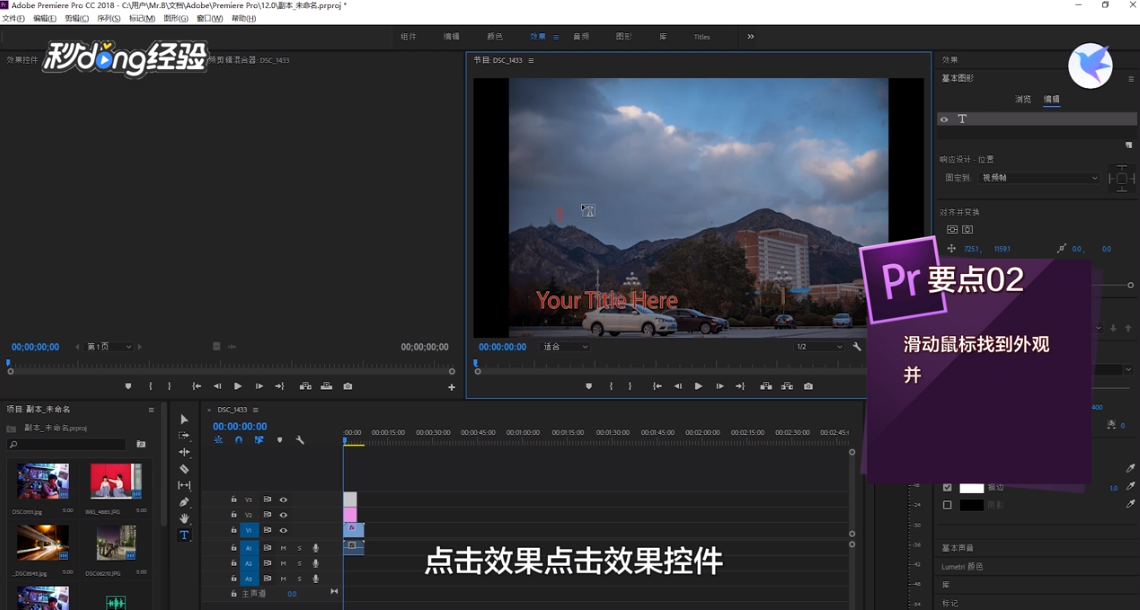The width and height of the screenshot is (1140, 610).
Task: Mark Out point in Program Monitor
Action: tap(630, 386)
